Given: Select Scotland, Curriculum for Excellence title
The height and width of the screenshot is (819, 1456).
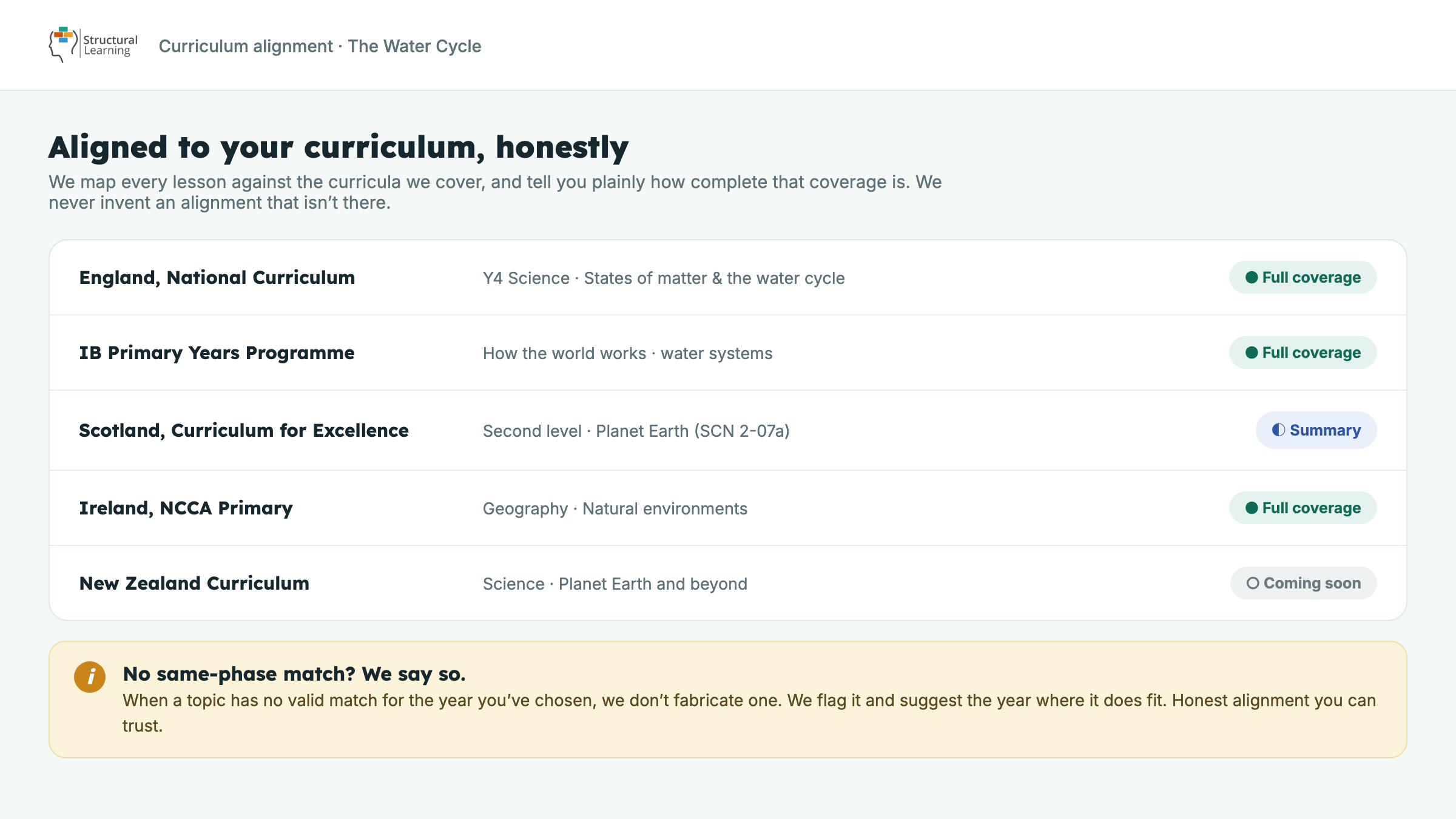Looking at the screenshot, I should pos(244,431).
